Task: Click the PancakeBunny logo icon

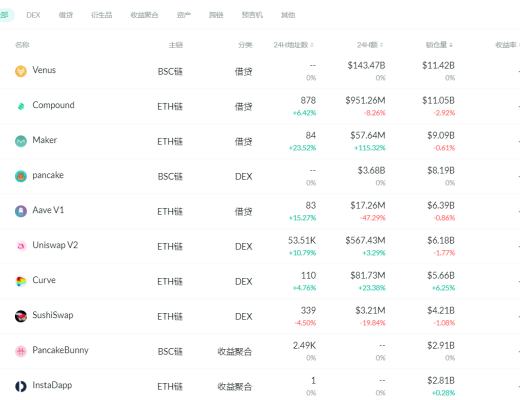Action: (21, 351)
